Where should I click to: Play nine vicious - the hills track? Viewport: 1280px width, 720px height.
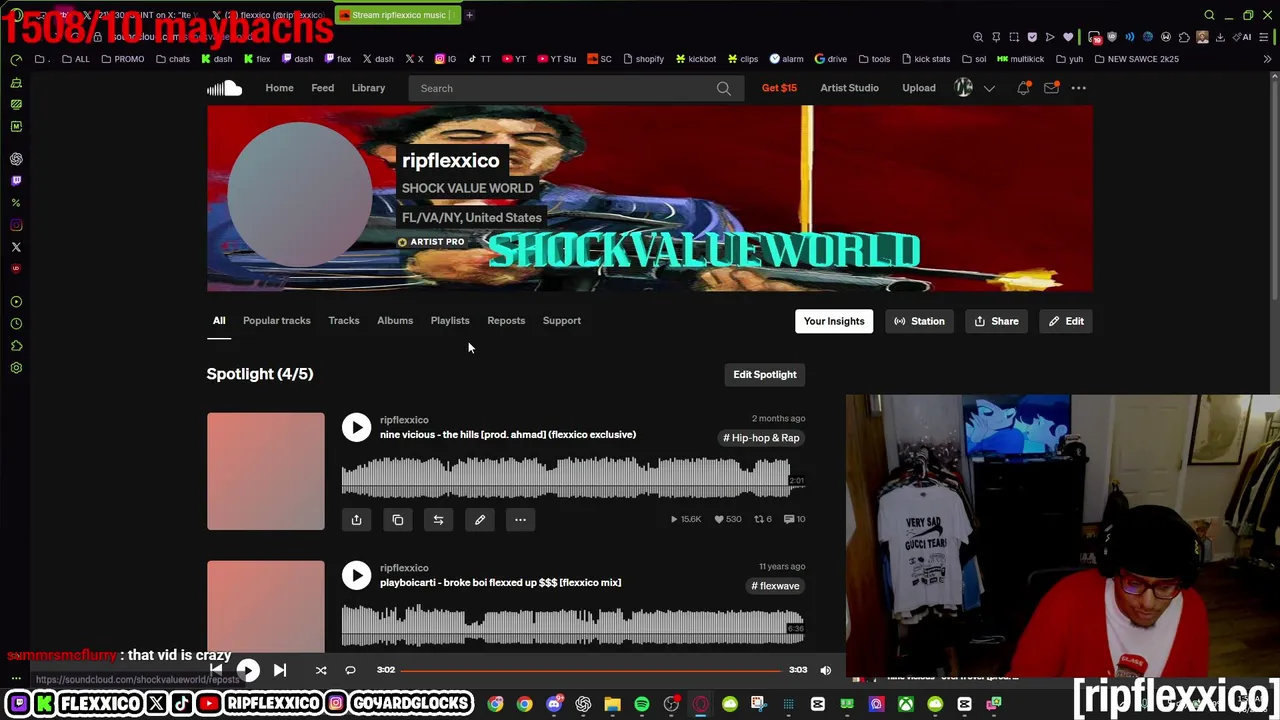click(356, 427)
